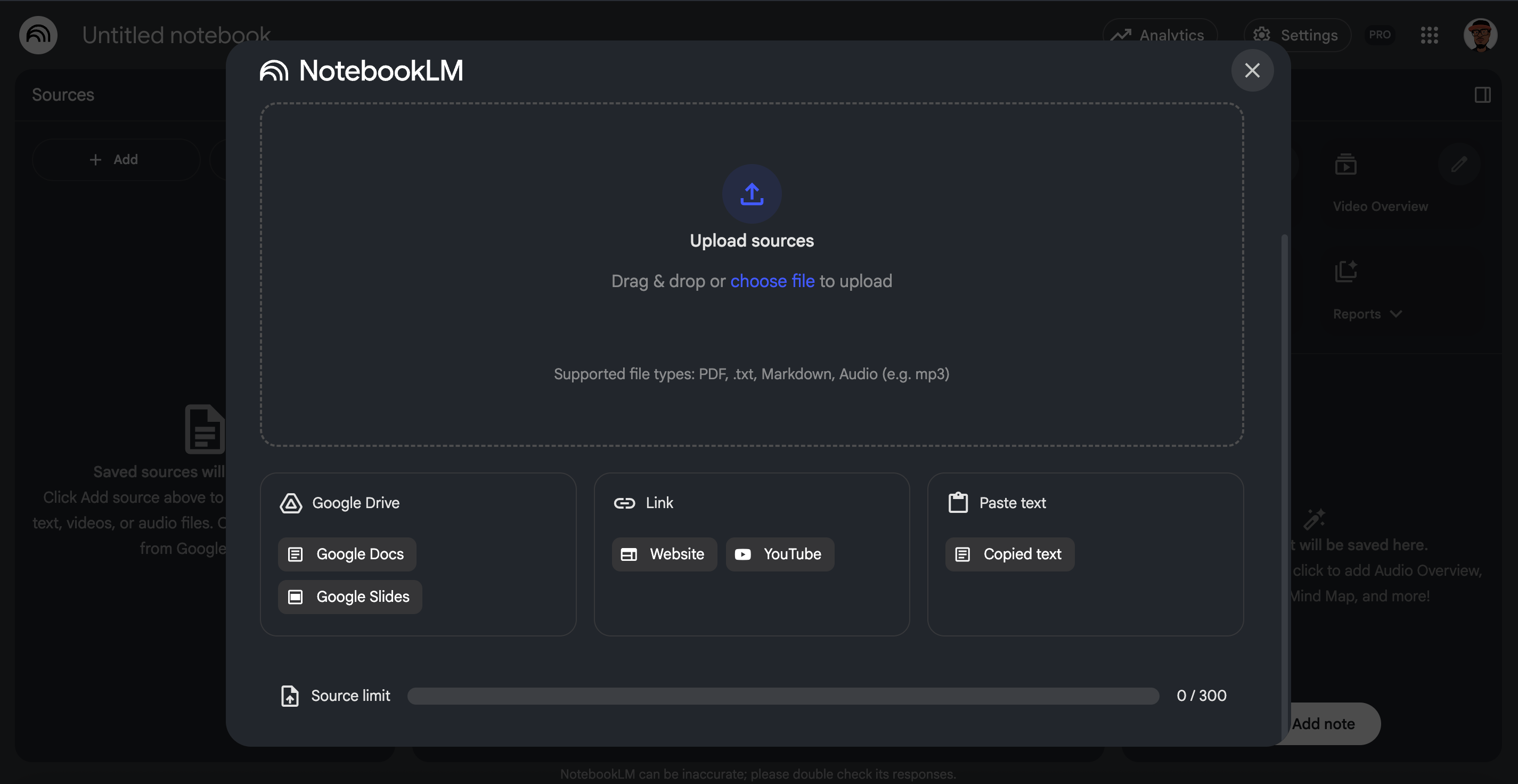This screenshot has height=784, width=1518.
Task: Choose the YouTube link option
Action: 779,554
